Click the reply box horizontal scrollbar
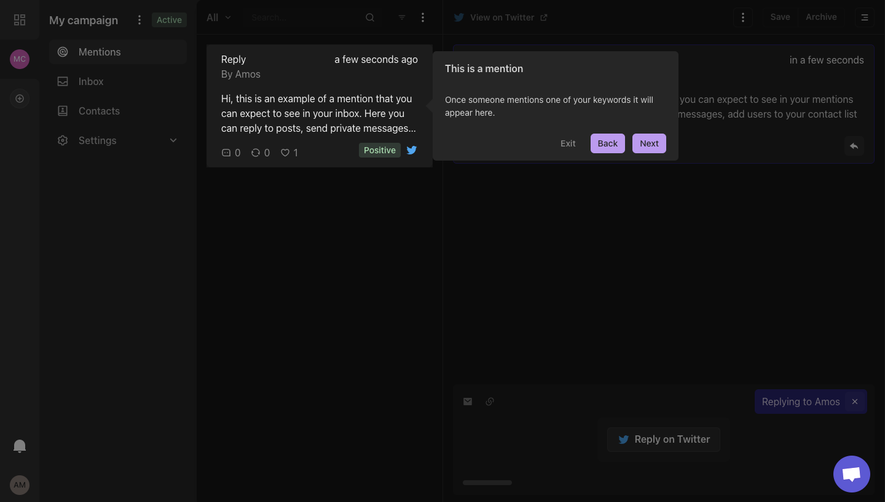This screenshot has width=885, height=502. pos(487,483)
